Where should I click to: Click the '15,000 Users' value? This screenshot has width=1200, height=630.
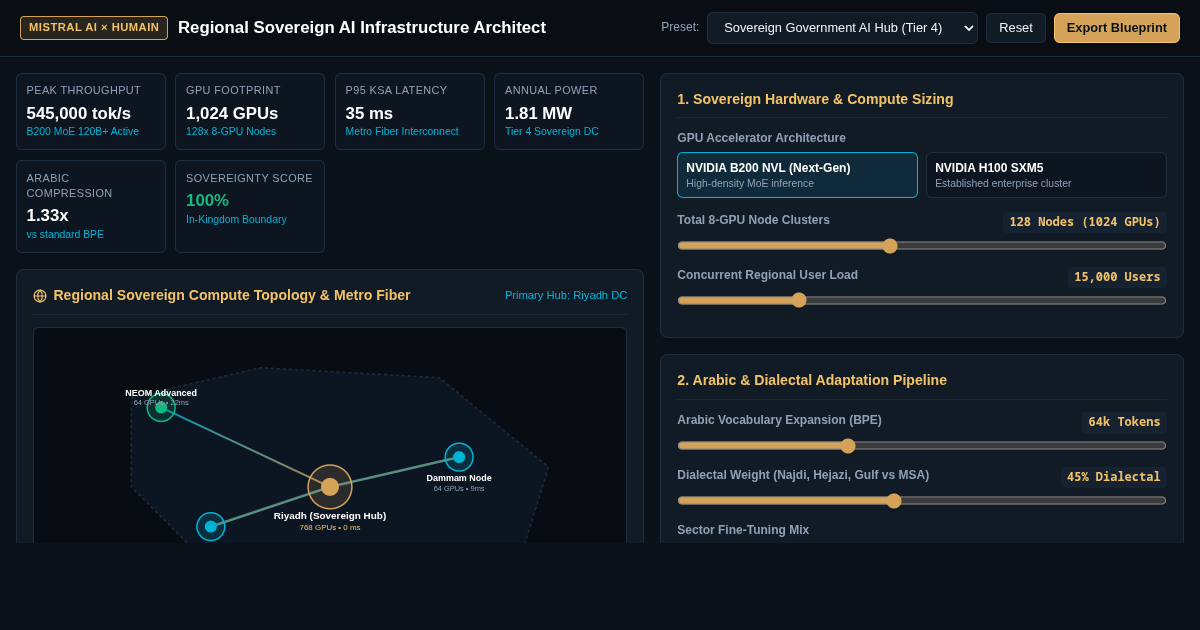tap(1117, 277)
